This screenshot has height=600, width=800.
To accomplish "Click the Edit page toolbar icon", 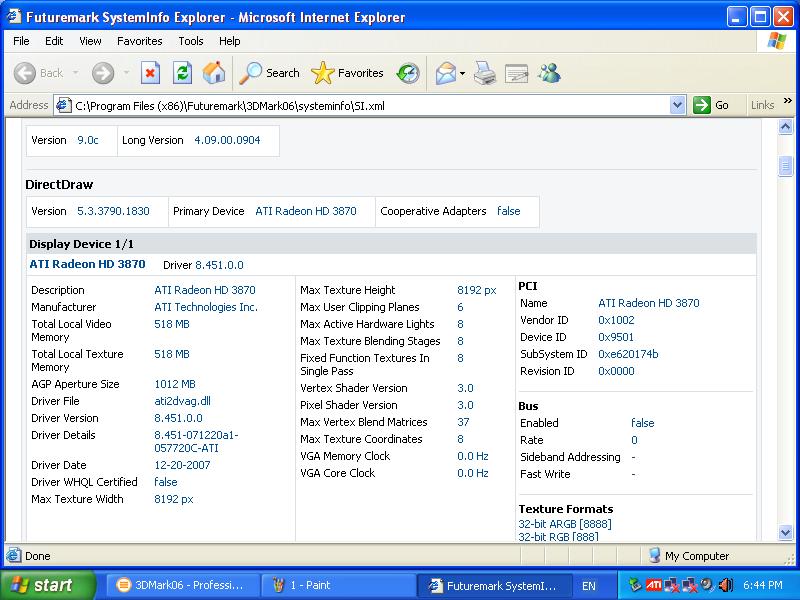I will click(x=516, y=73).
